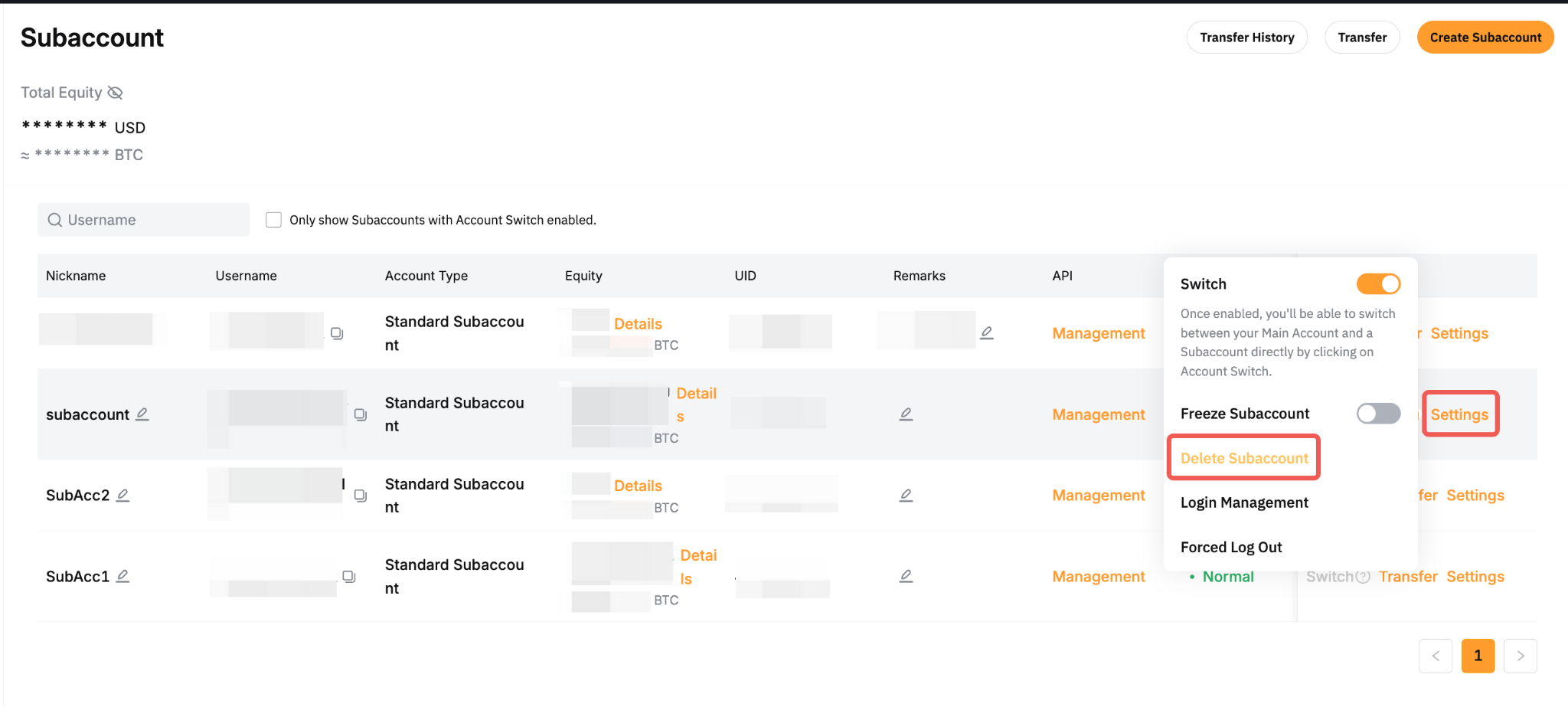
Task: Copy username in the subaccount row
Action: [360, 414]
